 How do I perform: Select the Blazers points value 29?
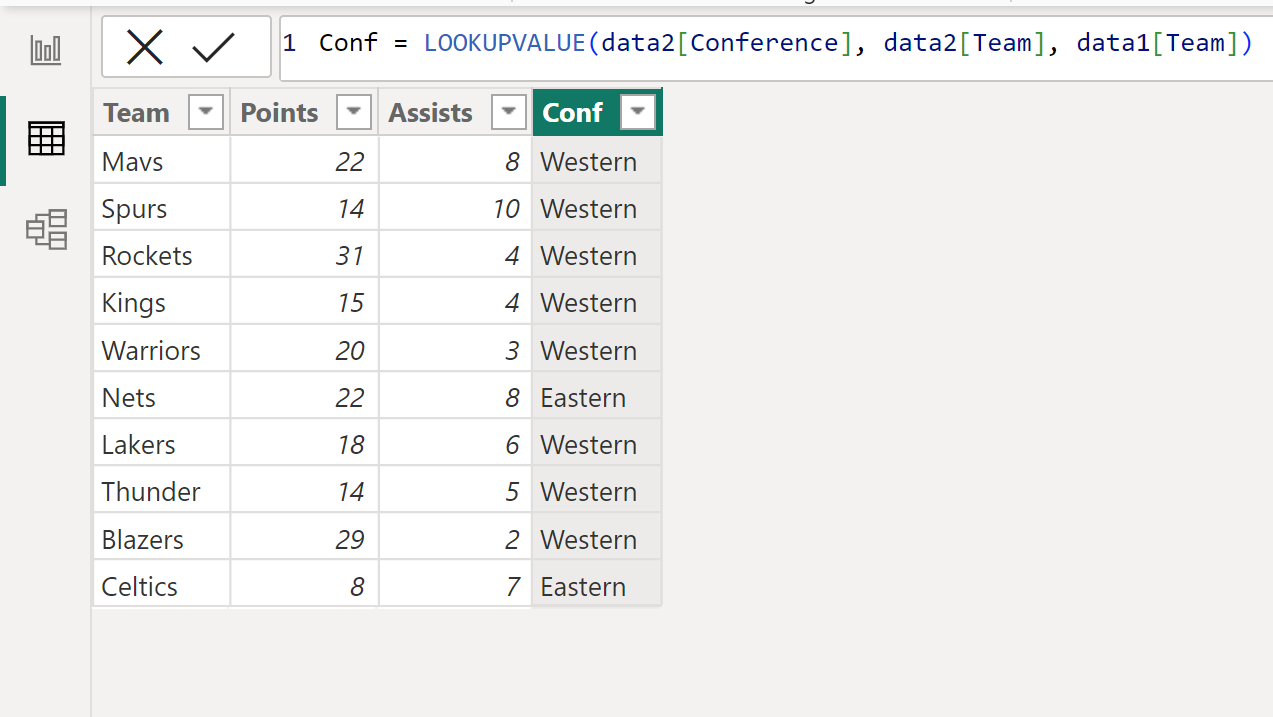coord(304,540)
